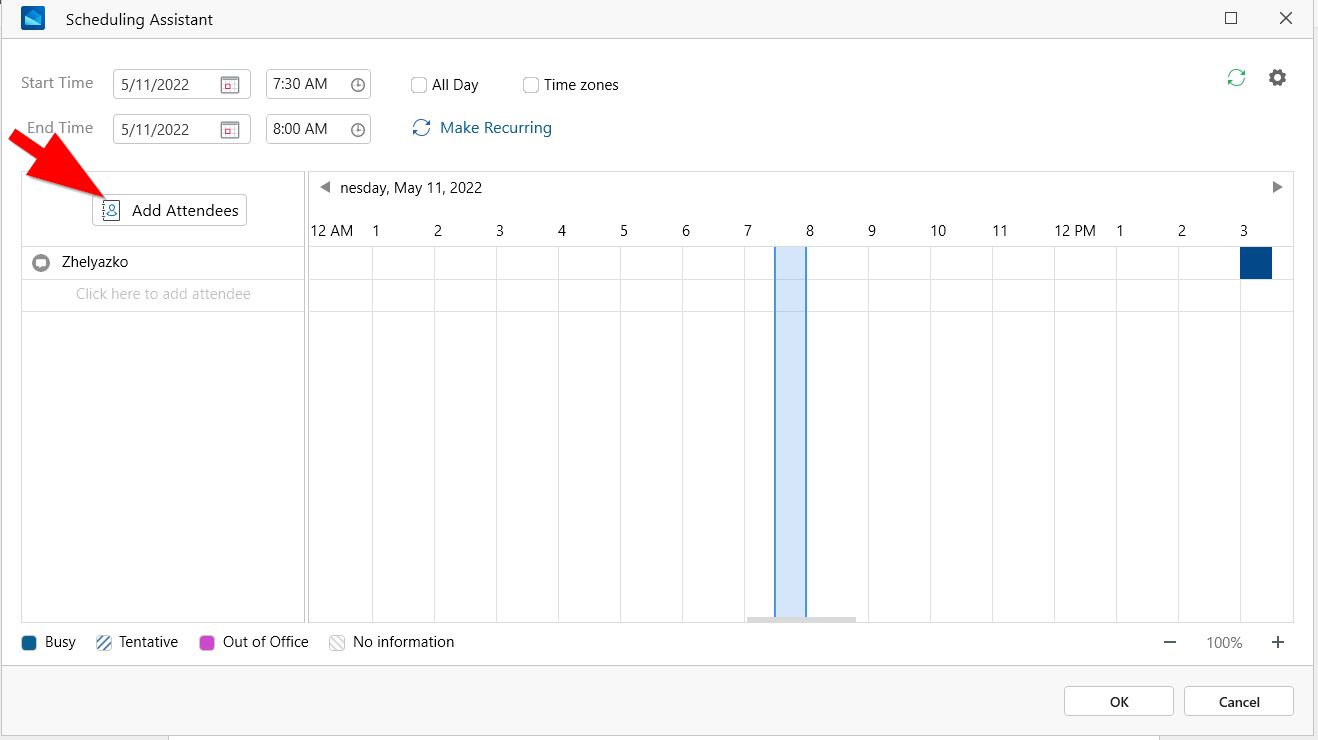Click the horizontal timeline scrollbar thumb
The width and height of the screenshot is (1318, 740).
(801, 620)
